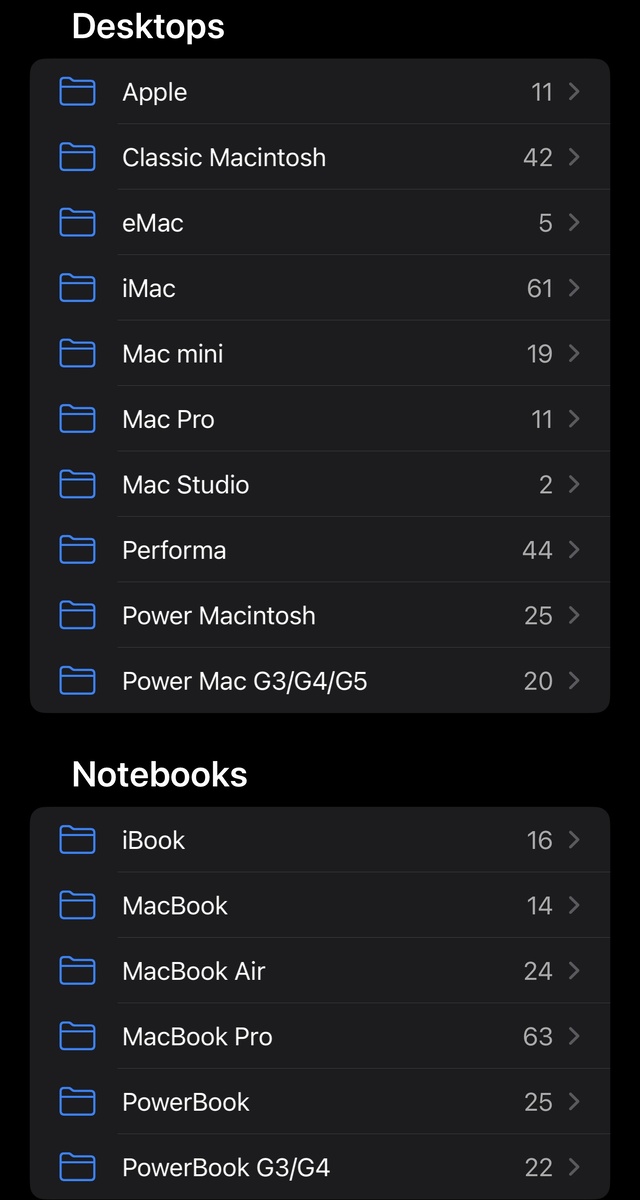Open the Mac Pro category
Screen dimensions: 640x1200
point(320,419)
